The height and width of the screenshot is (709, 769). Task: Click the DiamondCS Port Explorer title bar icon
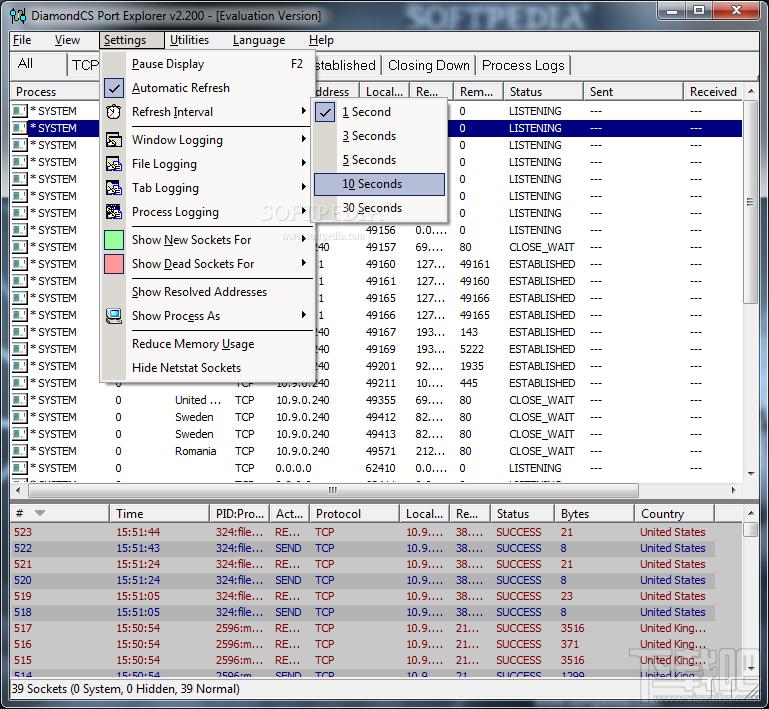[17, 16]
